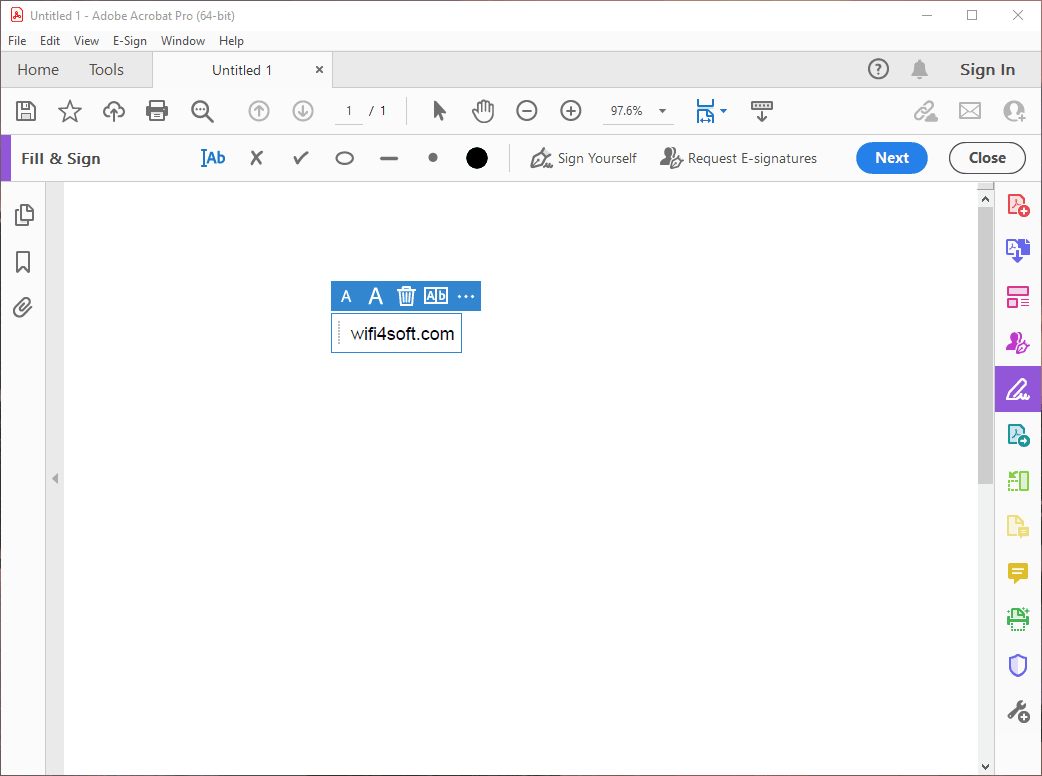Open the E-Sign menu
The width and height of the screenshot is (1042, 776).
coord(129,41)
